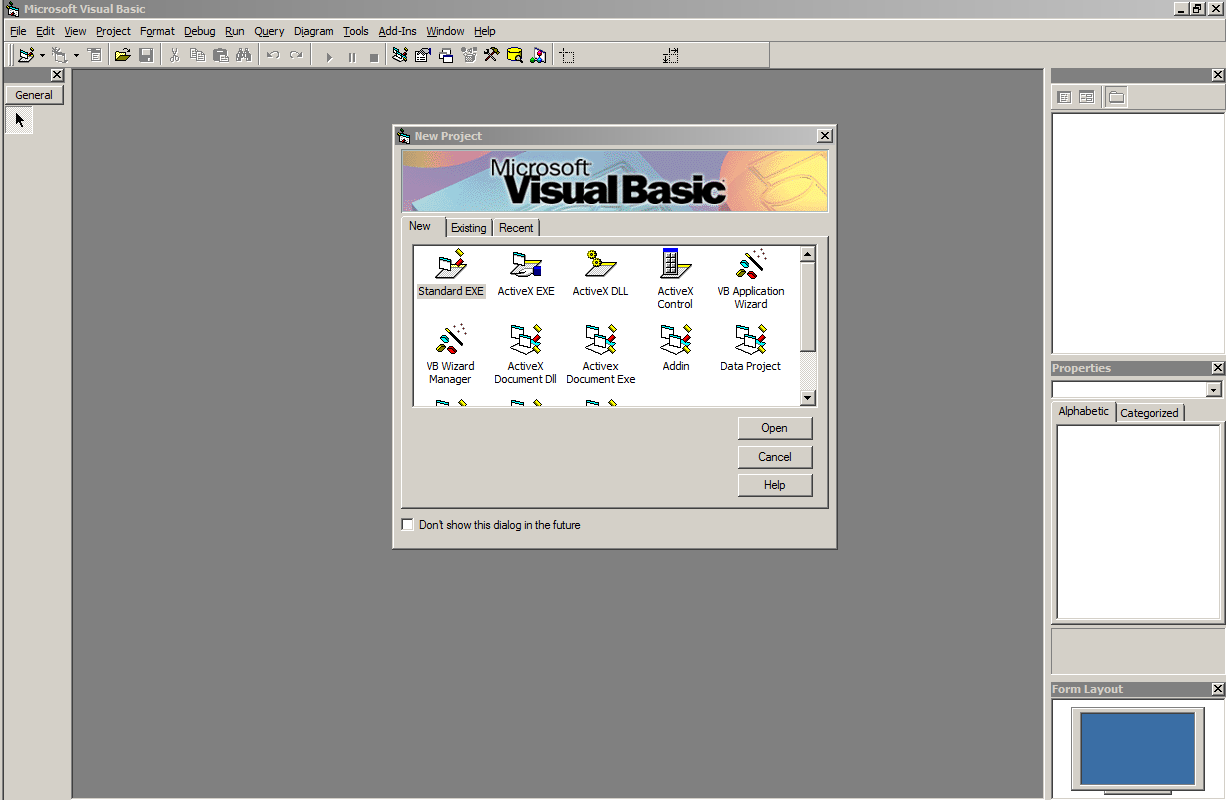Click View Object icon in Project panel

(1086, 97)
